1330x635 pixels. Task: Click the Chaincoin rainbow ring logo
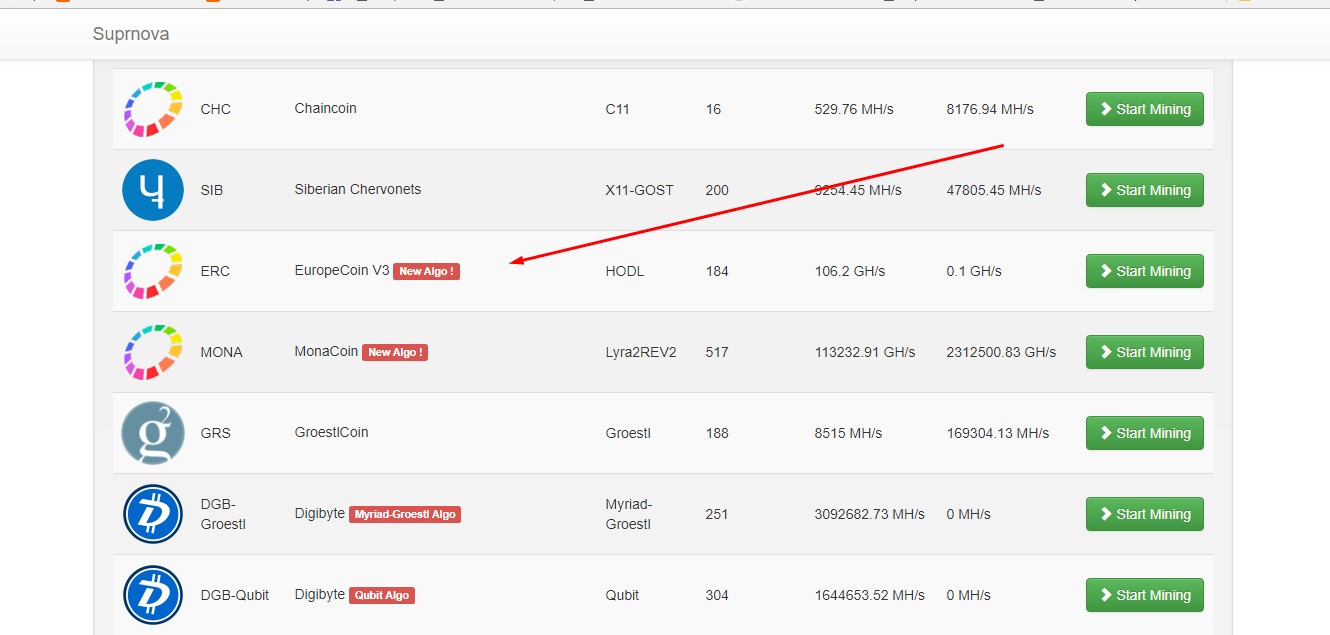point(153,109)
